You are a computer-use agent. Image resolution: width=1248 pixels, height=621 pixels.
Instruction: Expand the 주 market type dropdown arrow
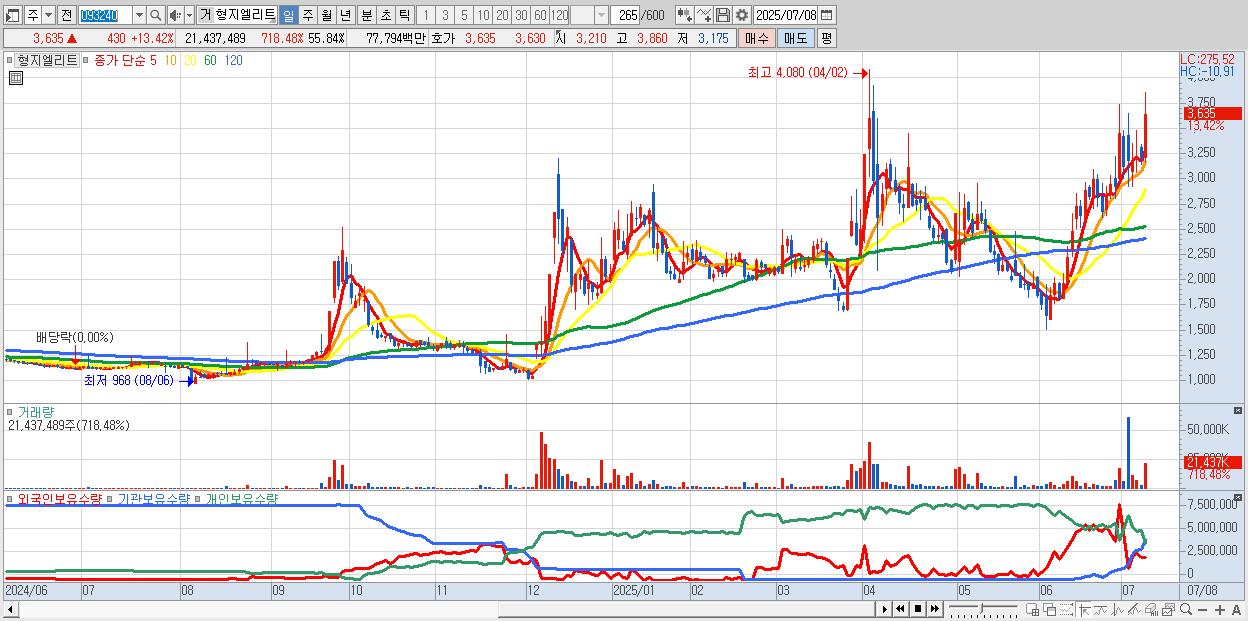pos(49,15)
